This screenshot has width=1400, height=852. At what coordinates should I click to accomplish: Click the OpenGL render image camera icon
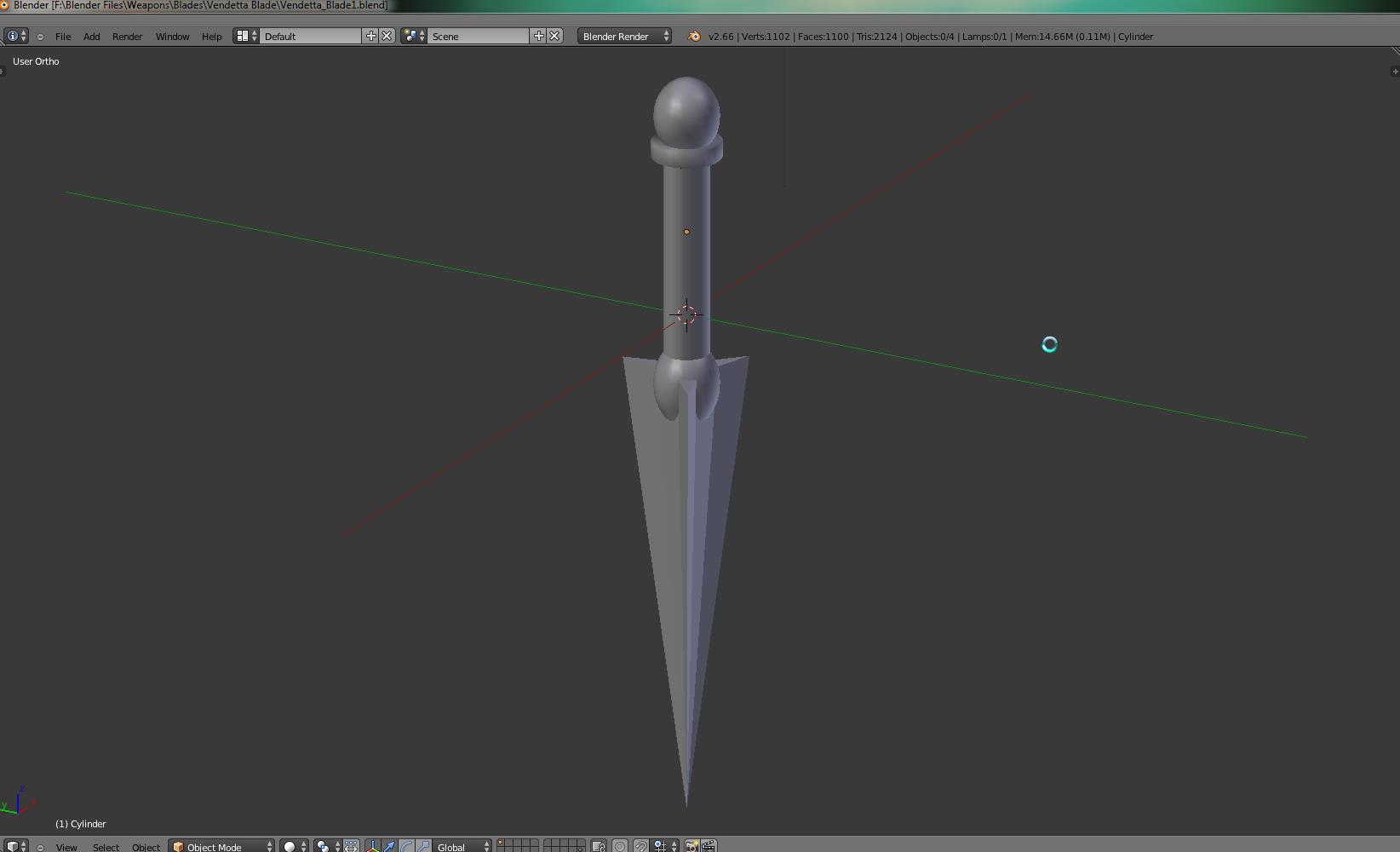(x=691, y=846)
